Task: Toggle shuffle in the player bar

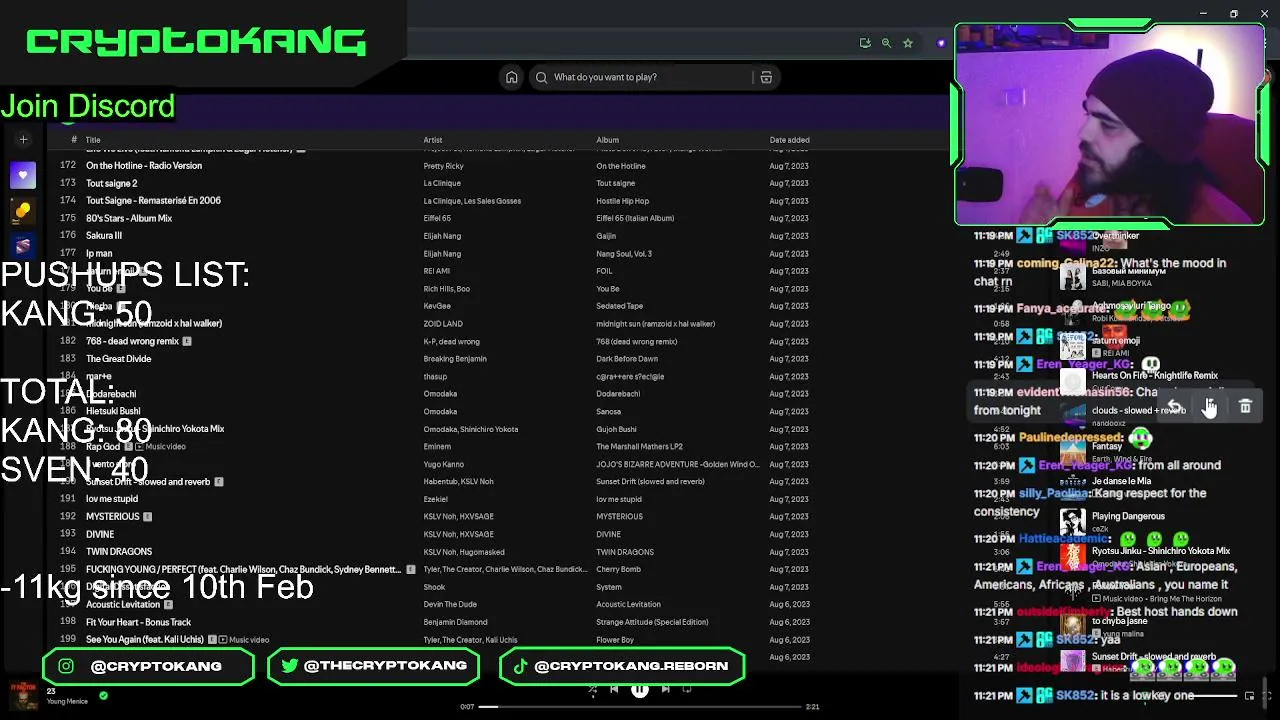Action: coord(593,689)
